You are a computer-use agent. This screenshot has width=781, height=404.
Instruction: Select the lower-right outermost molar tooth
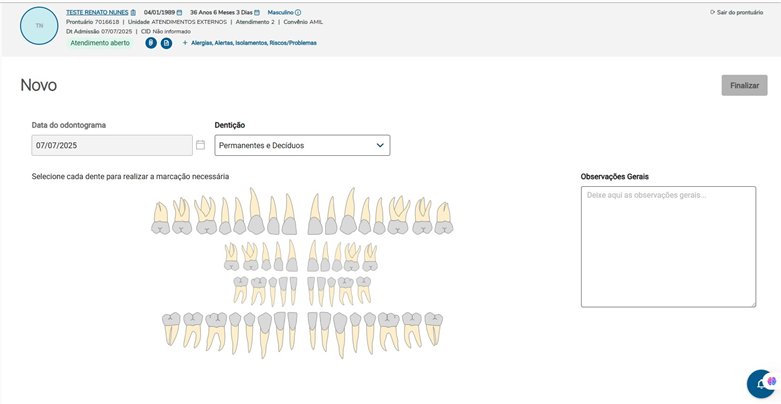point(434,328)
